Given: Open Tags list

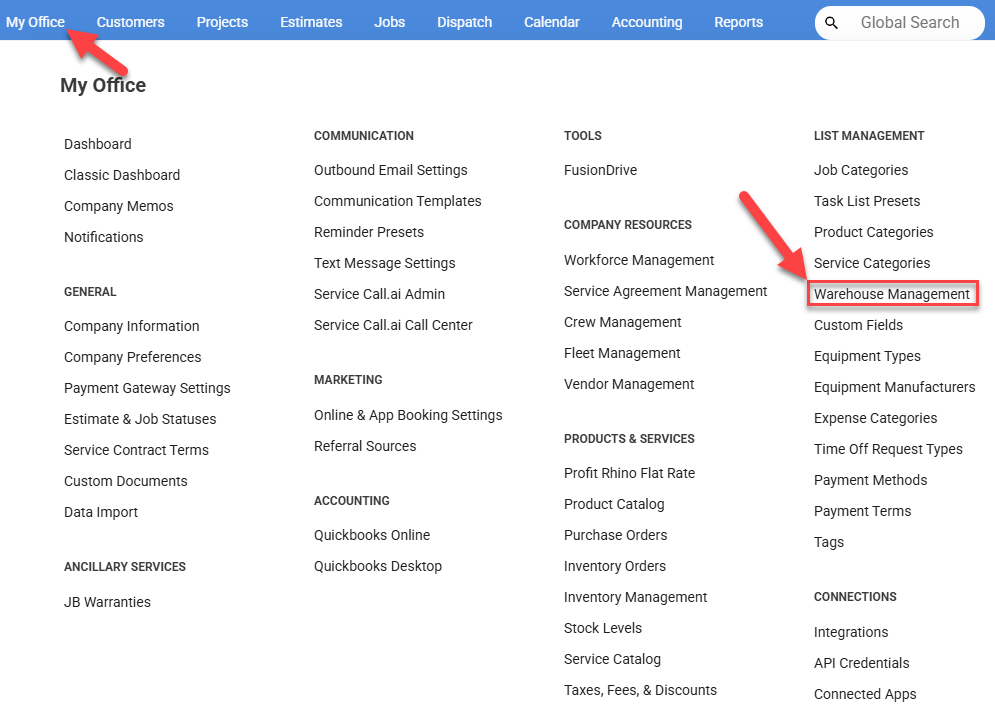Looking at the screenshot, I should [829, 543].
